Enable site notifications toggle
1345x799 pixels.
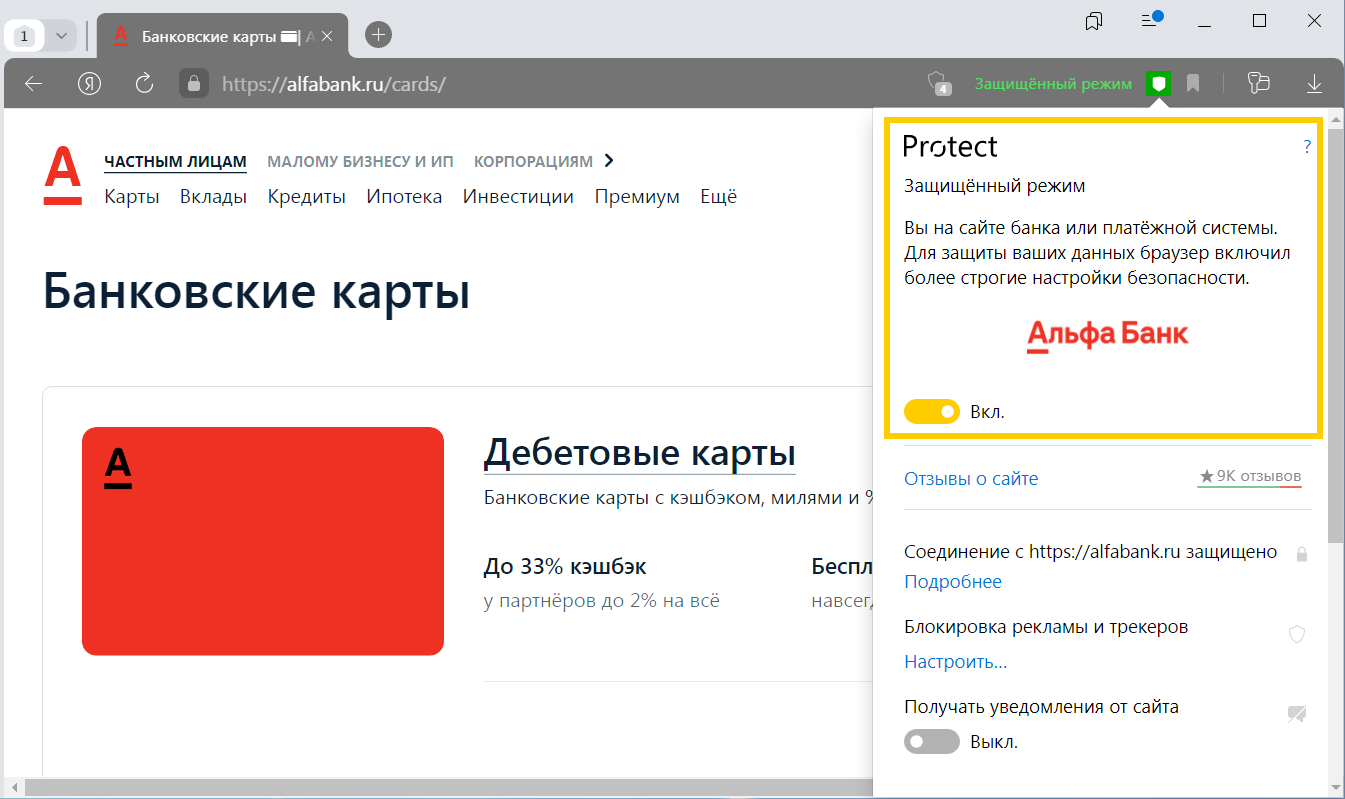931,742
